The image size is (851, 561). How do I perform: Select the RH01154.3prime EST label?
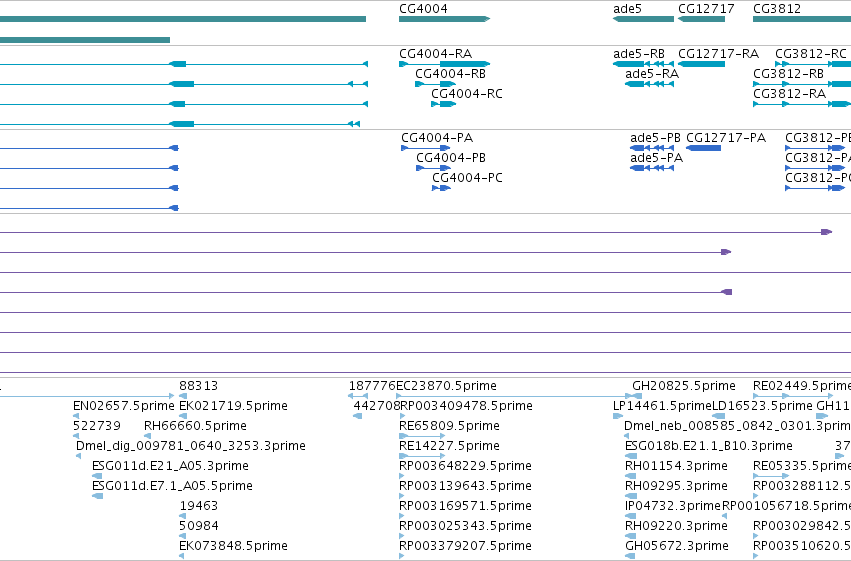[676, 466]
